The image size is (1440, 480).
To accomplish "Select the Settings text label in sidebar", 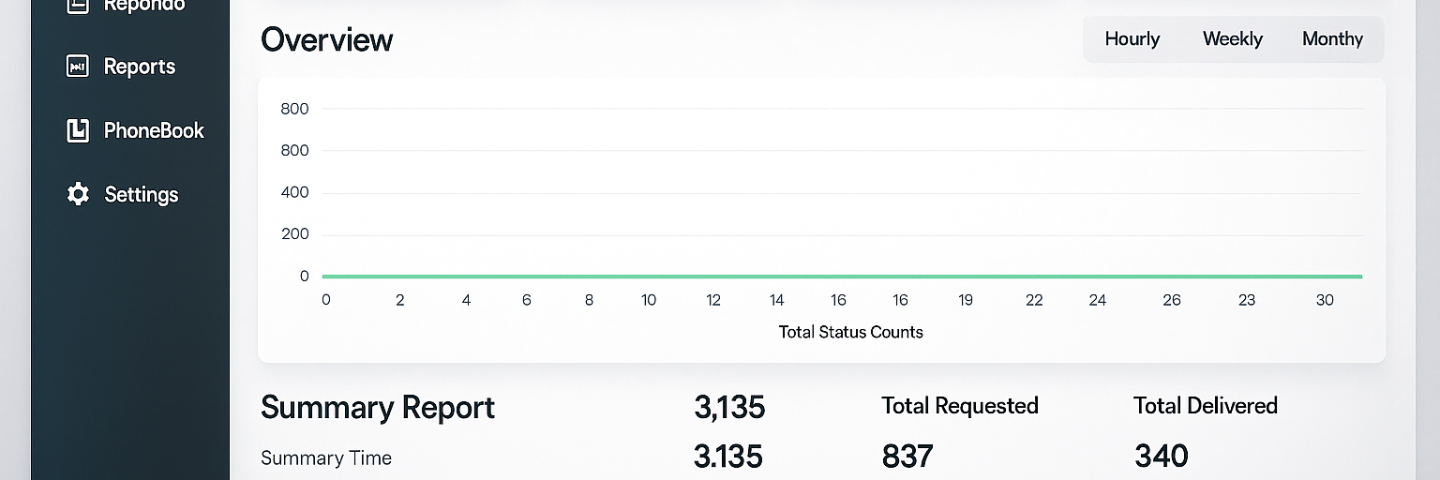I will [141, 195].
